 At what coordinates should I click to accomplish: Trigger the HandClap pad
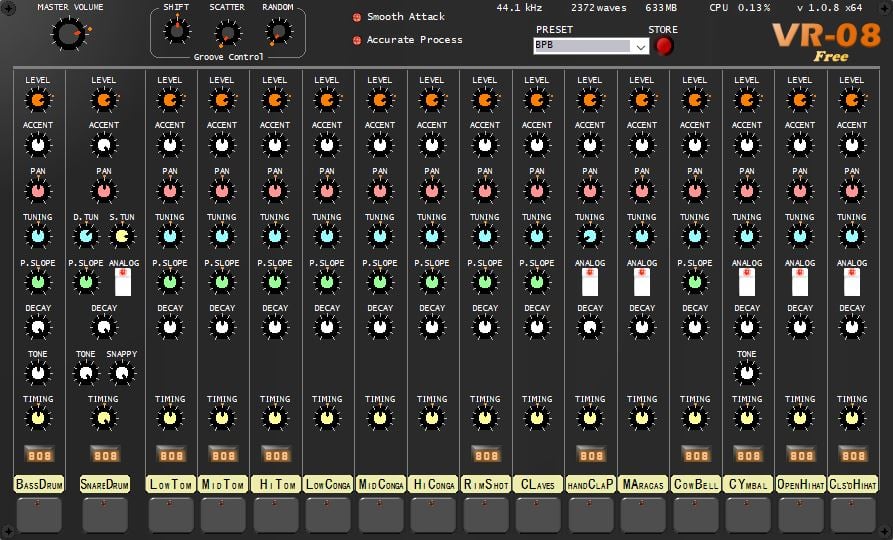590,514
